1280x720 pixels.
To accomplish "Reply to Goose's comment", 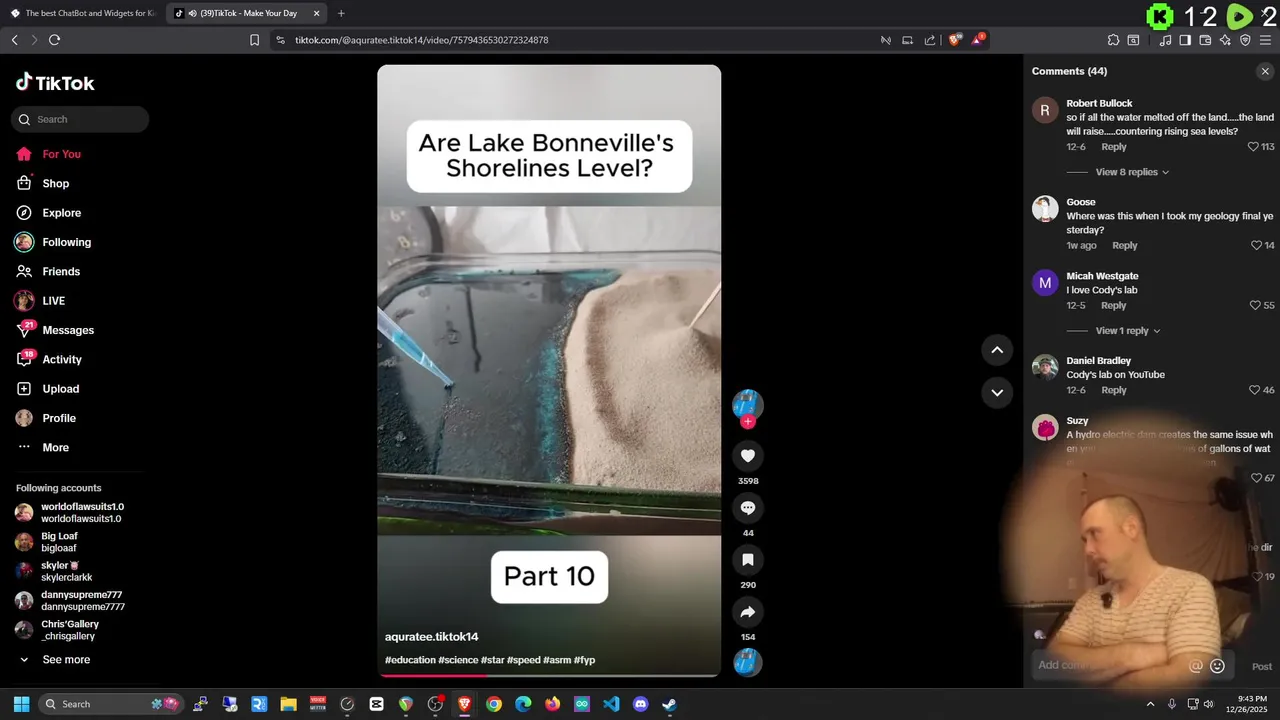I will tap(1124, 246).
